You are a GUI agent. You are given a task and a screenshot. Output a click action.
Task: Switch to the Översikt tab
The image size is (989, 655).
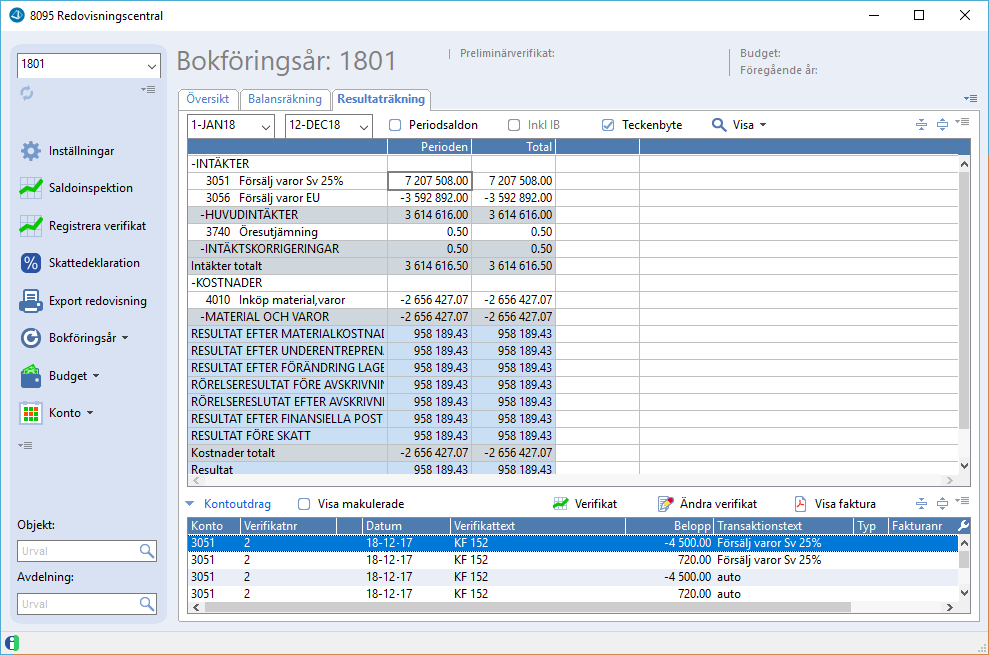tap(208, 99)
